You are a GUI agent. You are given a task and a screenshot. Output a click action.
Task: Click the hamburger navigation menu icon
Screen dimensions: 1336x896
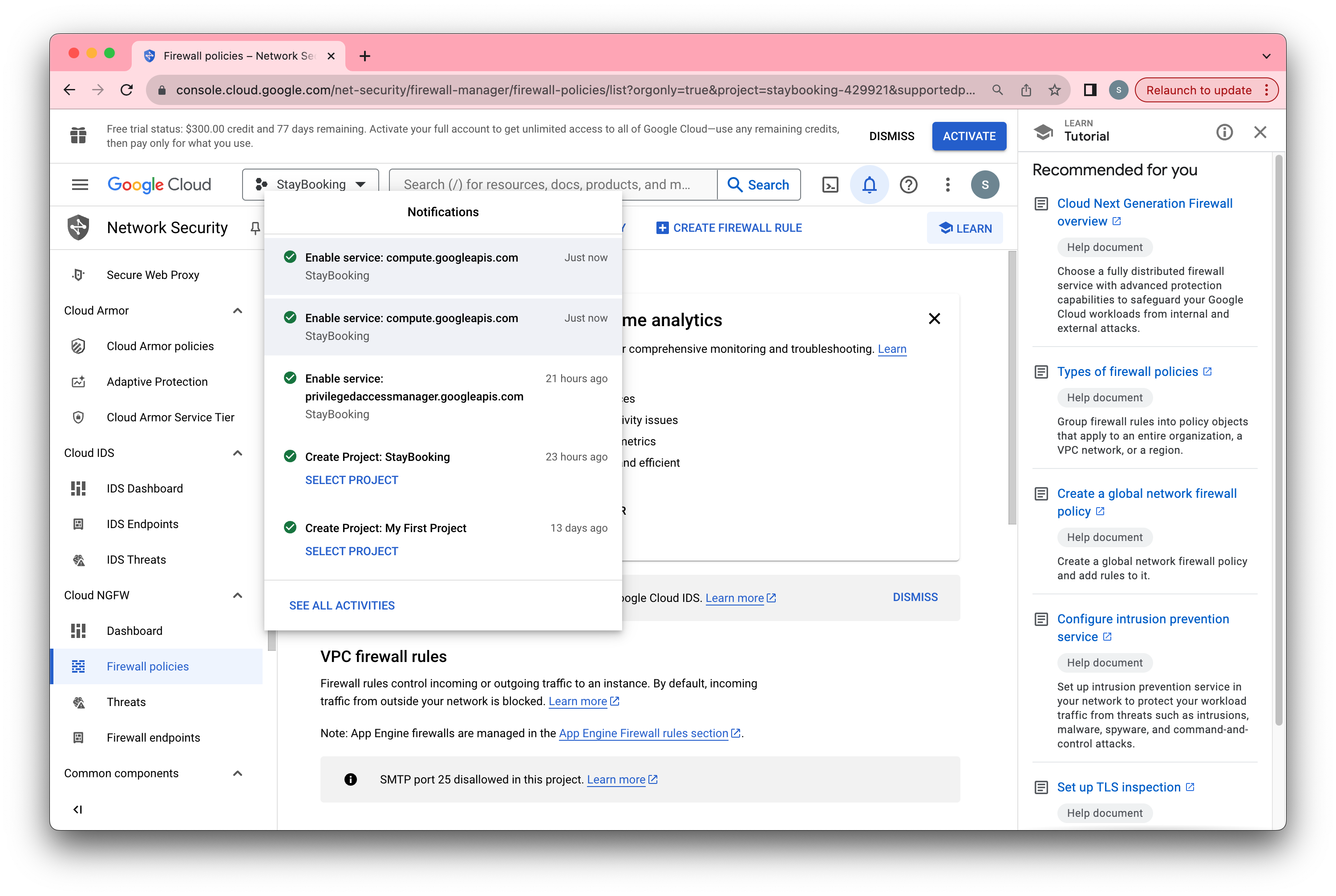click(x=80, y=185)
